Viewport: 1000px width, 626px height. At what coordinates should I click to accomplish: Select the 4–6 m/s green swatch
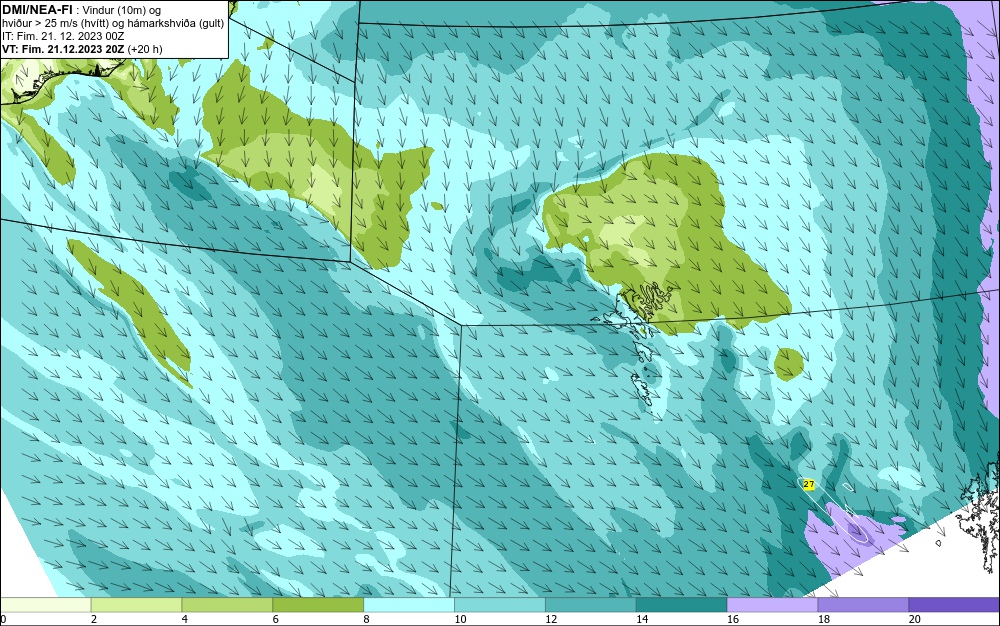pos(227,605)
